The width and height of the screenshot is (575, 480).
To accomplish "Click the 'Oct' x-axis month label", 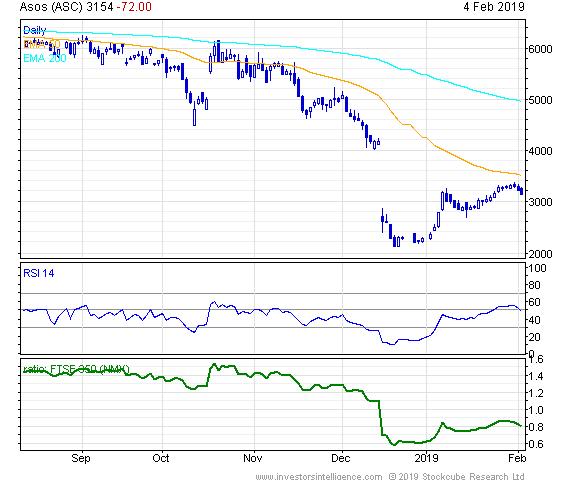I will tap(161, 458).
